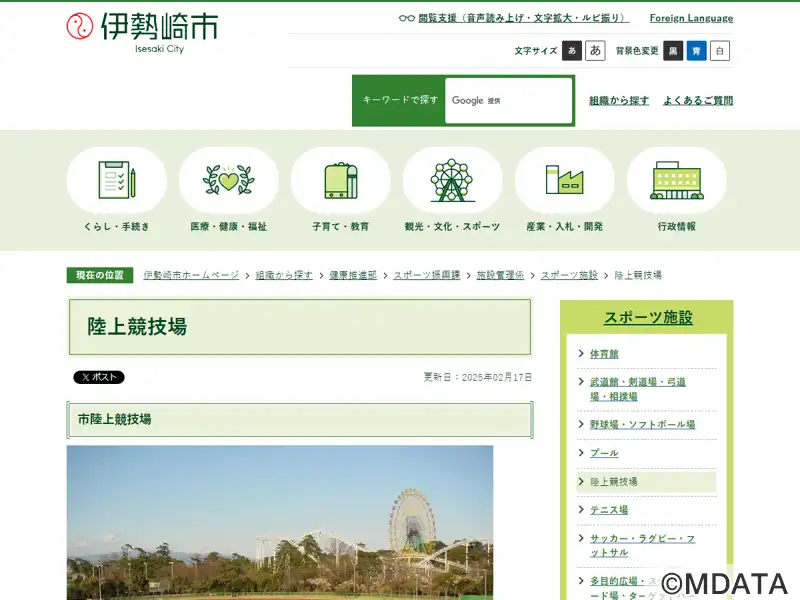Screen dimensions: 800x600
Task: Select 陸上競技場 in the sidebar menu
Action: [614, 482]
